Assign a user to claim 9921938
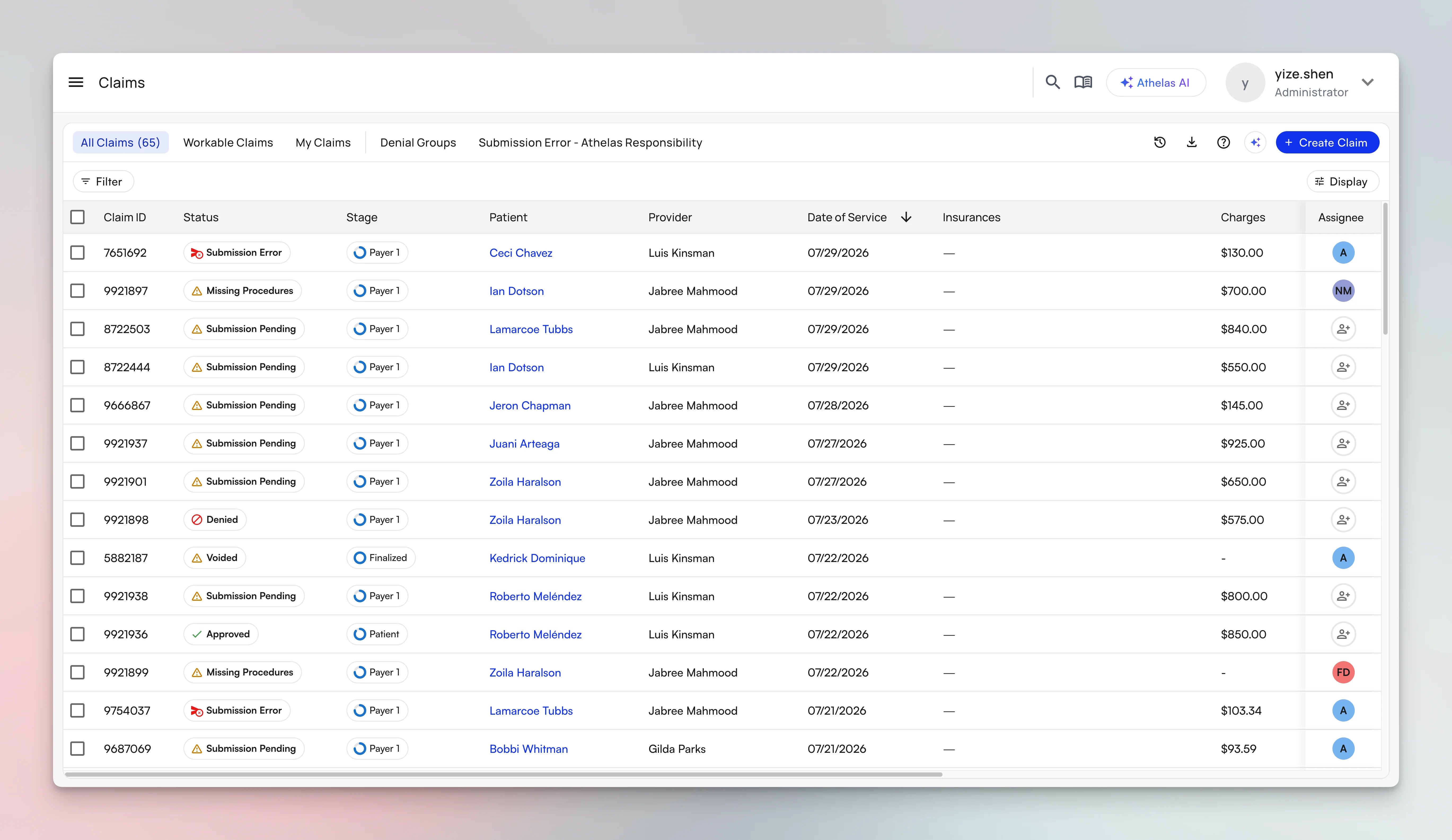The image size is (1452, 840). (1343, 596)
